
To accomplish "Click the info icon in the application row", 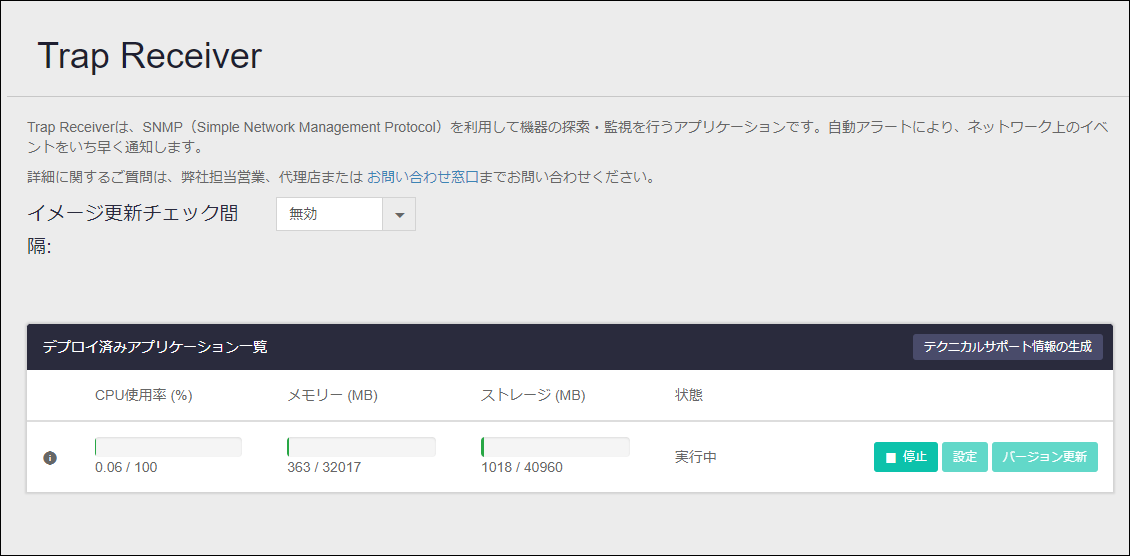I will pos(50,457).
